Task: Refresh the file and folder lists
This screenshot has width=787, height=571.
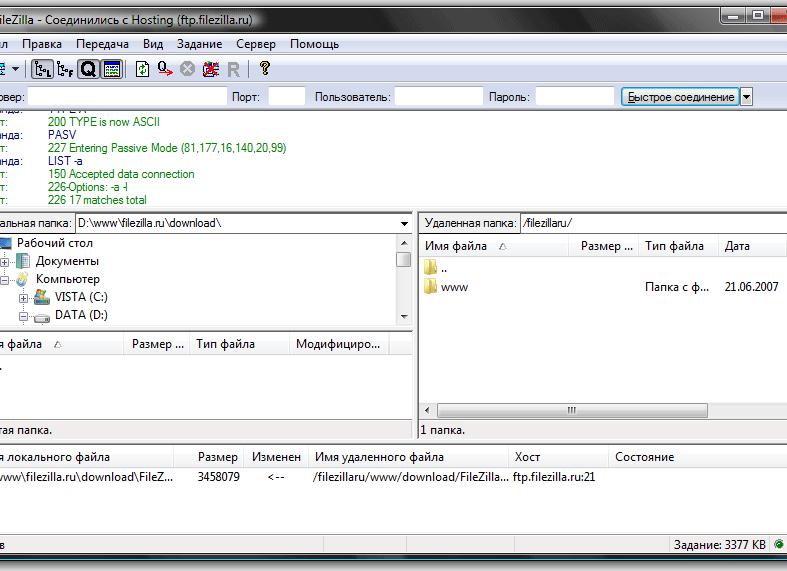Action: click(143, 69)
